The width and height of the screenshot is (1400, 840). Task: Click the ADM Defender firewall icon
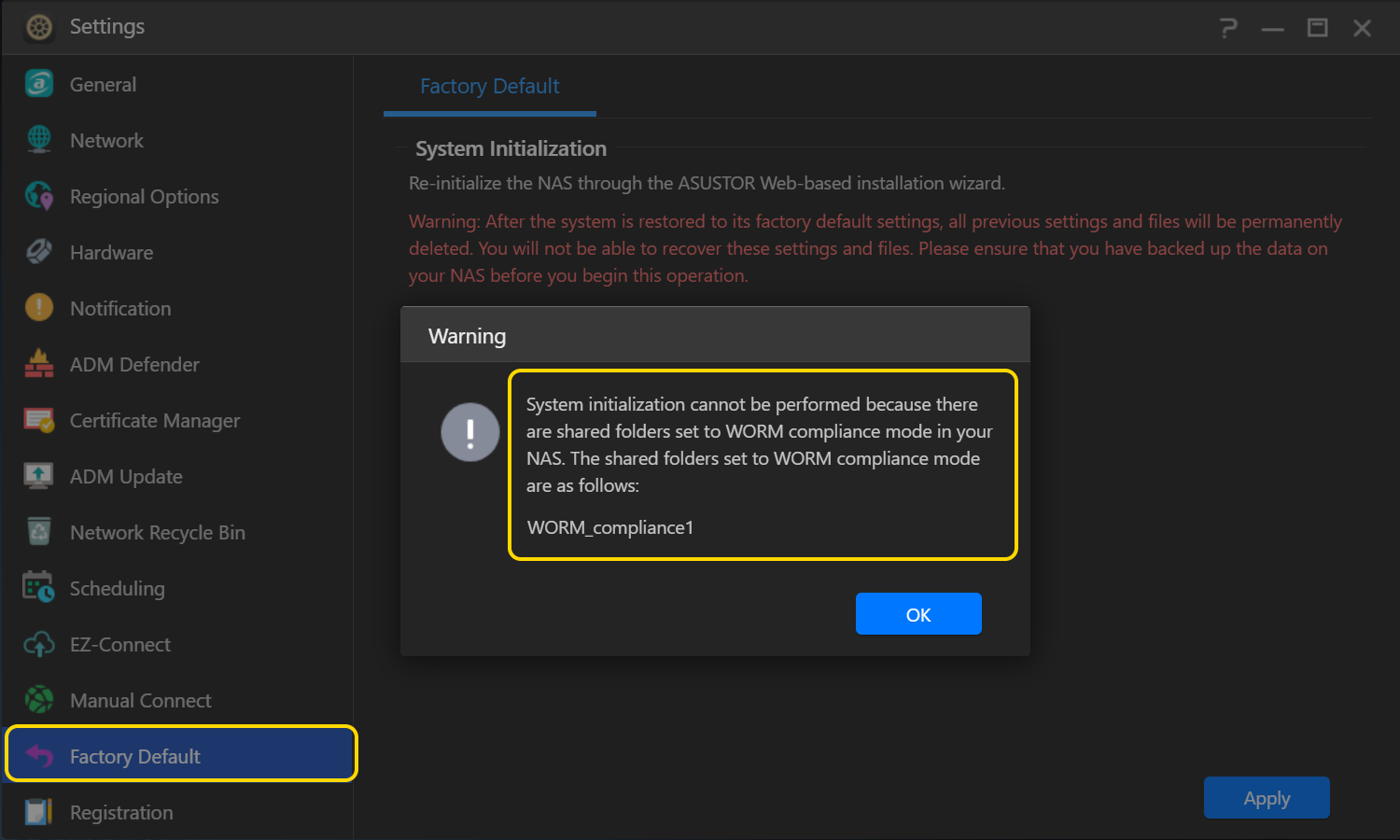point(38,364)
